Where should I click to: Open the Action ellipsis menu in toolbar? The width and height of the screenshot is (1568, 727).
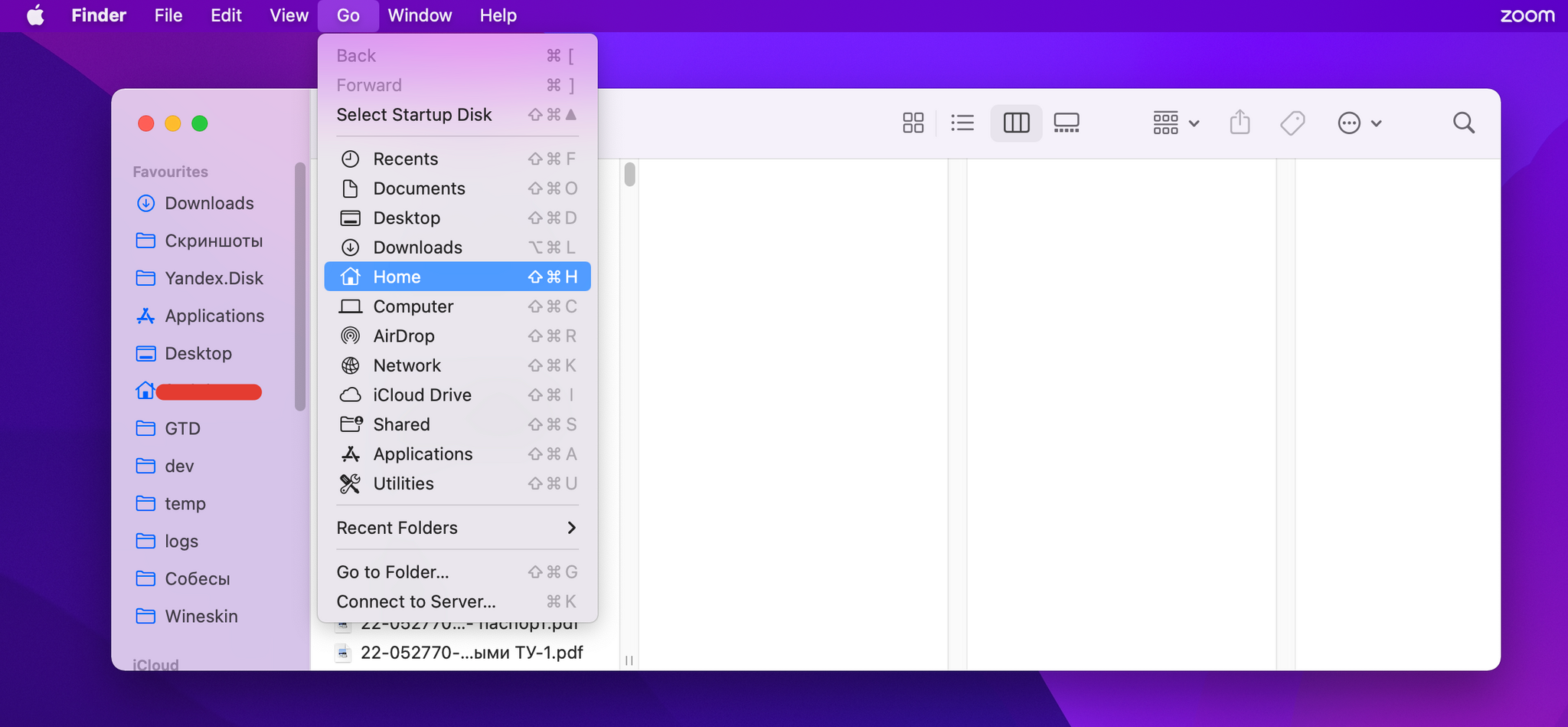1359,123
